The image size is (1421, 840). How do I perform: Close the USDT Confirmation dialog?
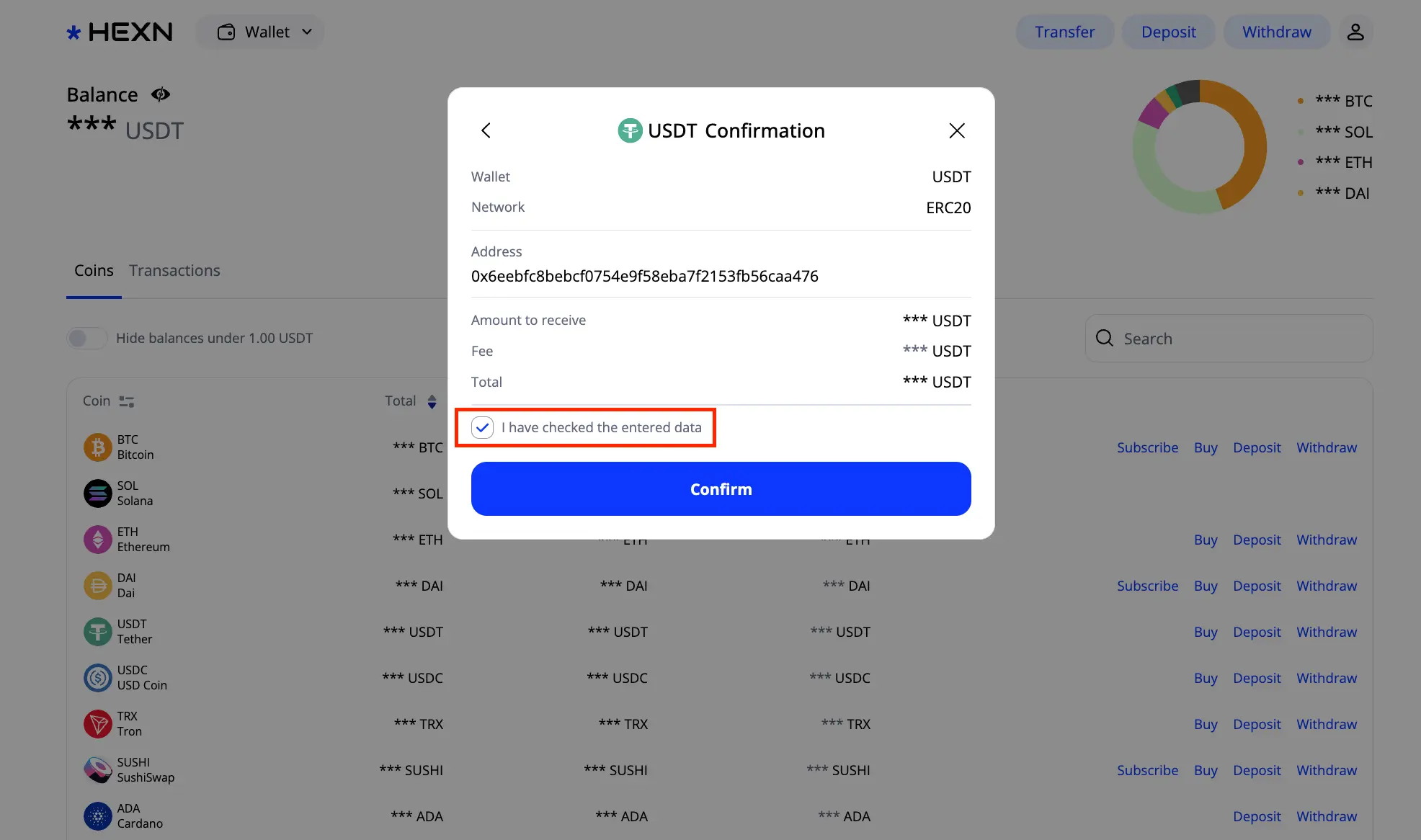click(x=956, y=130)
